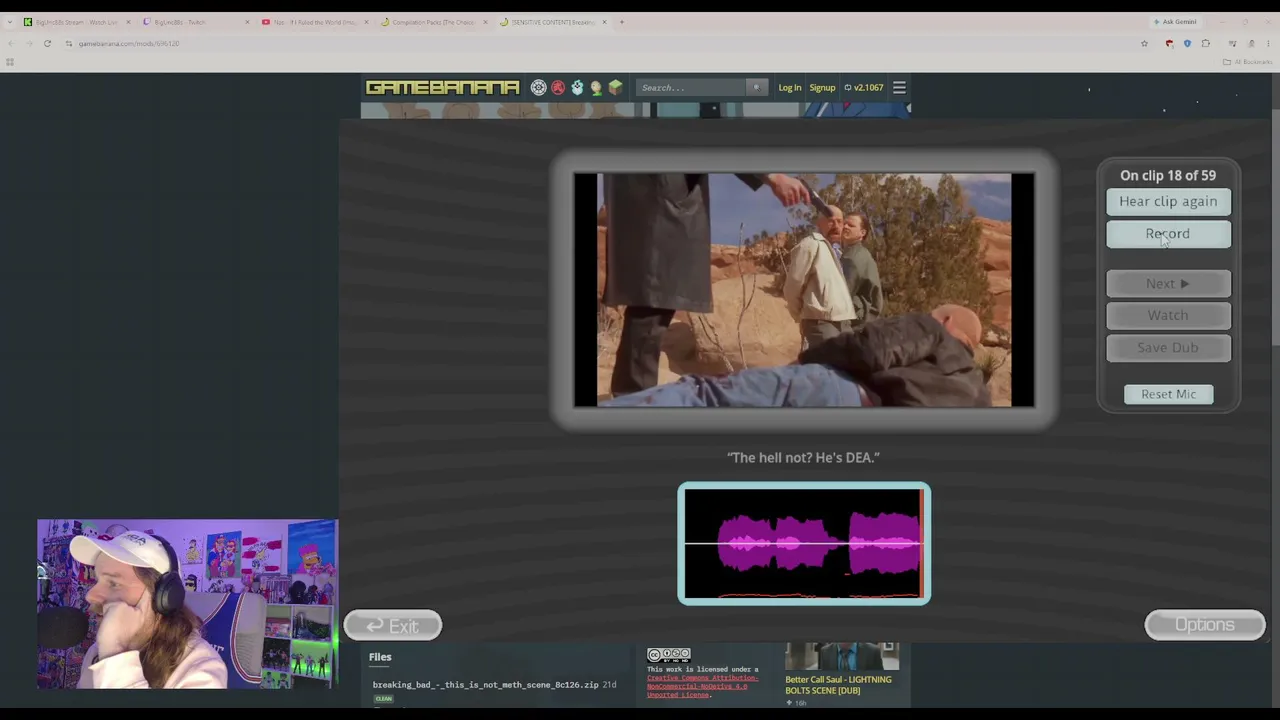Click the Next button
1280x720 pixels.
coord(1168,284)
